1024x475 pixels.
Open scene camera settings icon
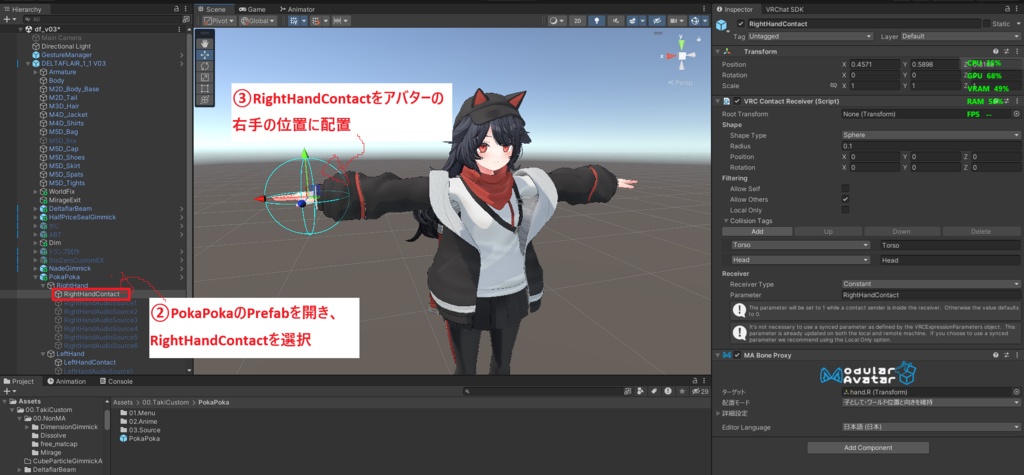[675, 21]
